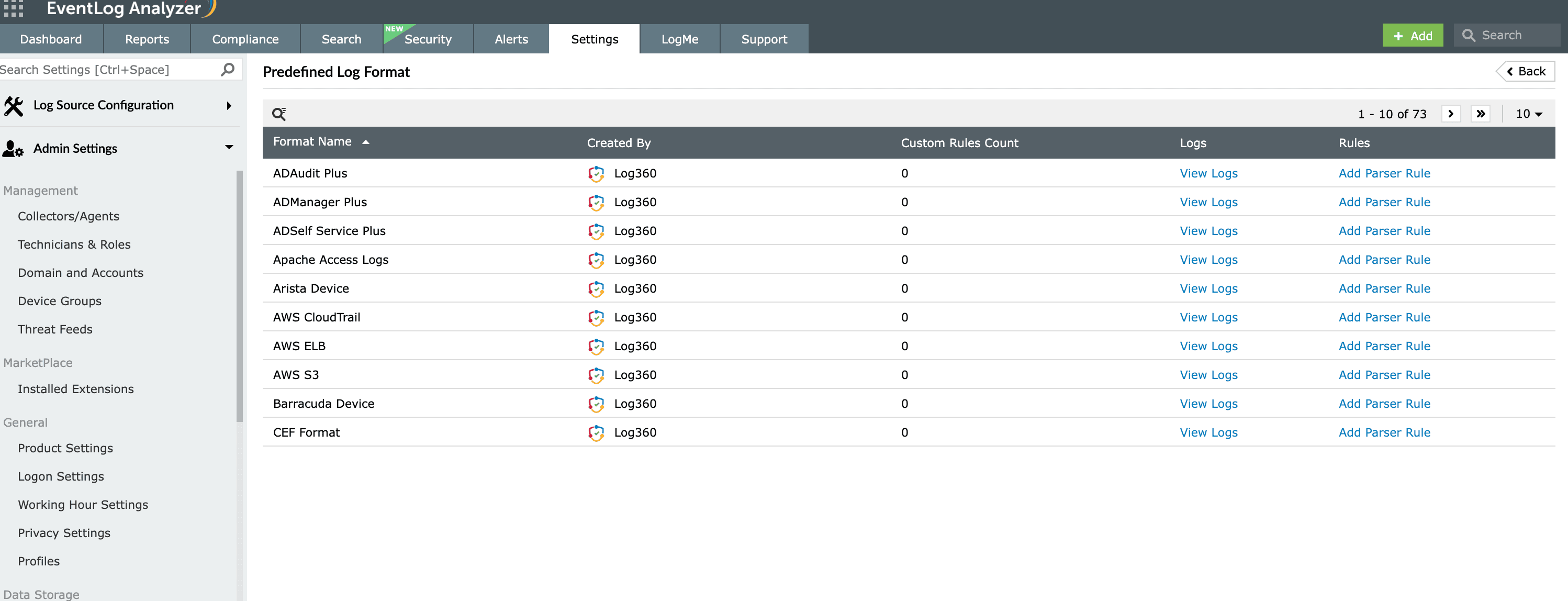Open Profiles settings
The image size is (1568, 601).
tap(38, 561)
